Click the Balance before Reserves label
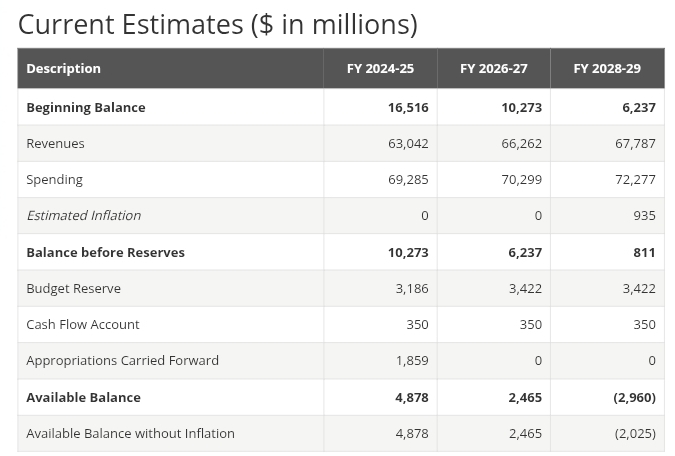 click(105, 252)
